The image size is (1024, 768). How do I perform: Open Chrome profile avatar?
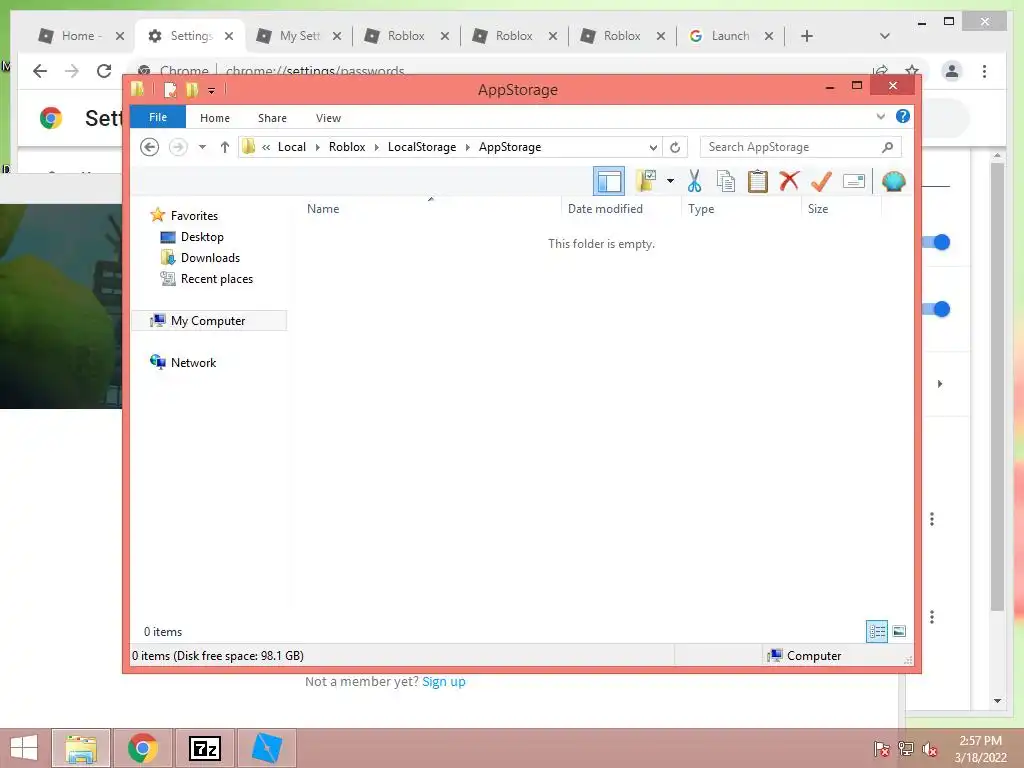pyautogui.click(x=952, y=71)
